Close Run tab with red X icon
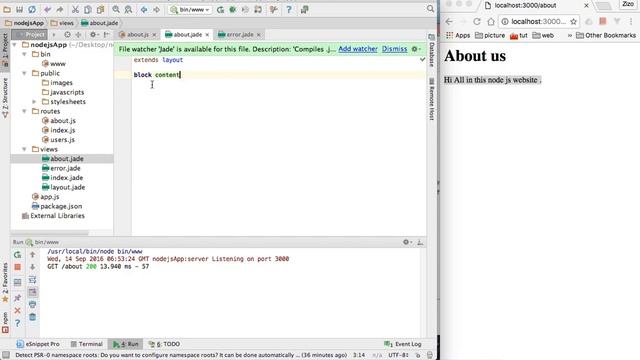The image size is (640, 360). 18,311
